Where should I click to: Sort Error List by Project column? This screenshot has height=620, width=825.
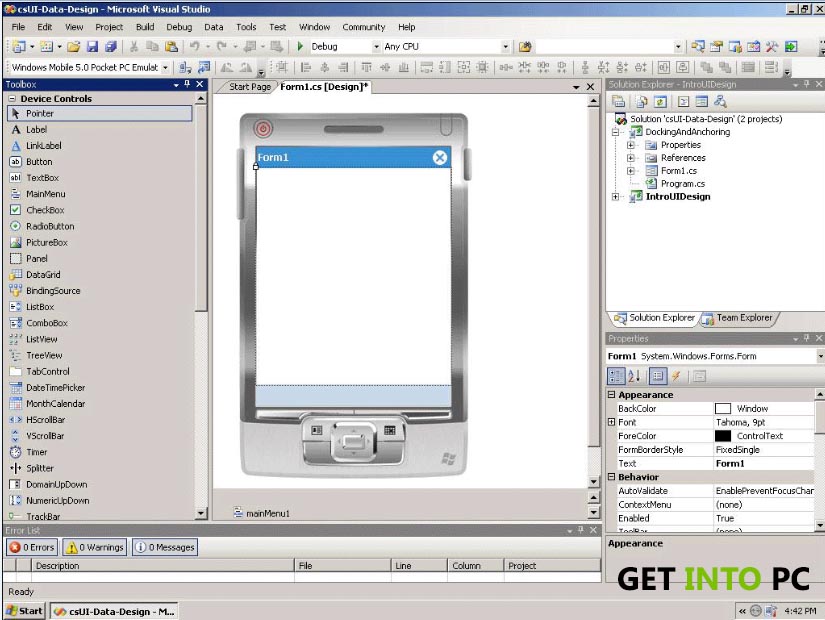click(551, 566)
